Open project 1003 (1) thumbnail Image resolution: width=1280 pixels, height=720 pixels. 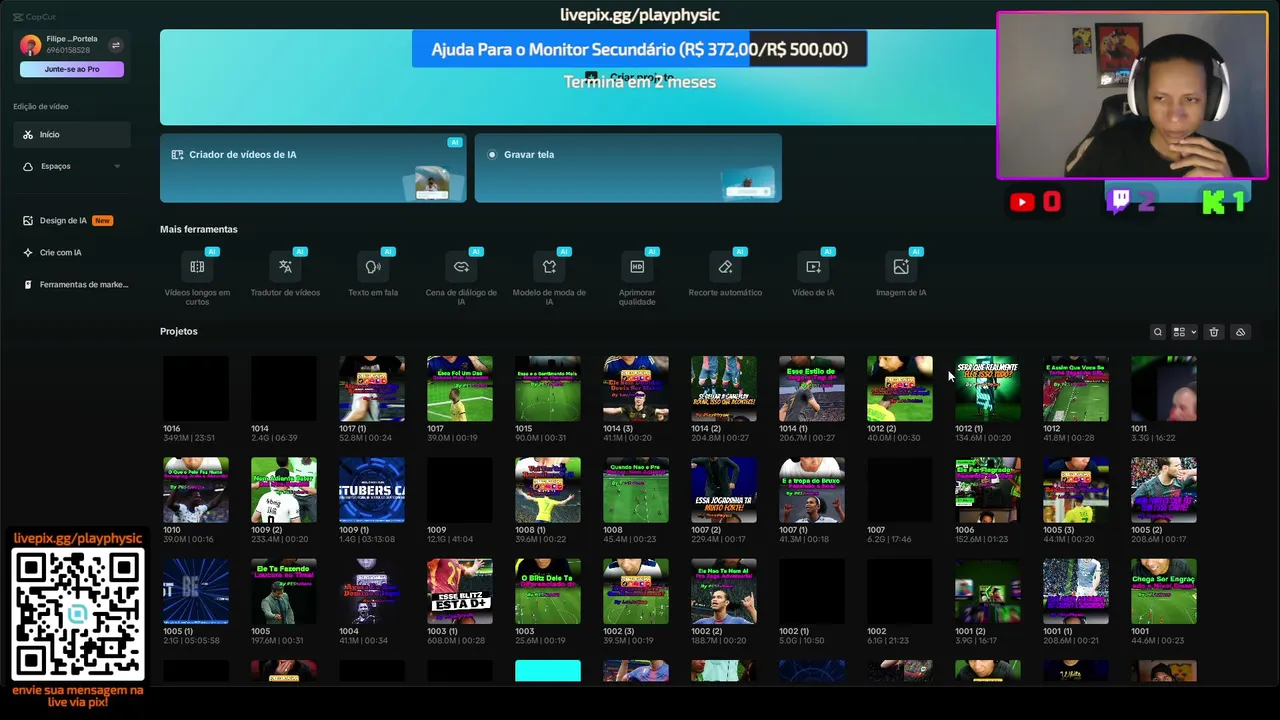point(460,591)
